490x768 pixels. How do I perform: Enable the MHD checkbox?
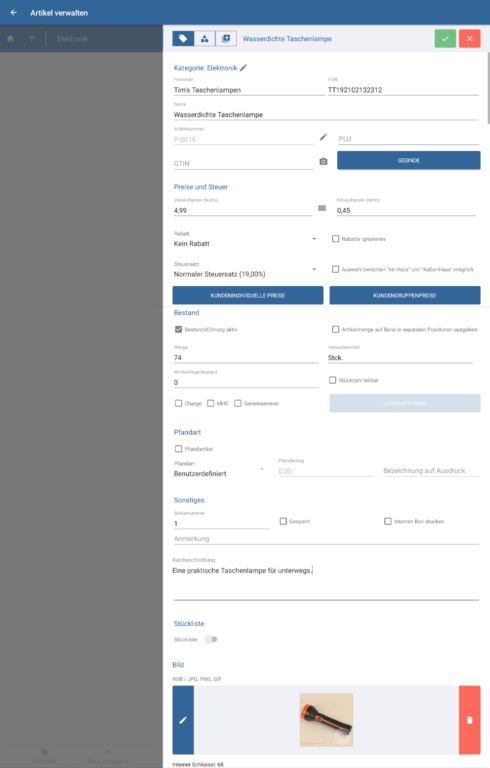[211, 403]
